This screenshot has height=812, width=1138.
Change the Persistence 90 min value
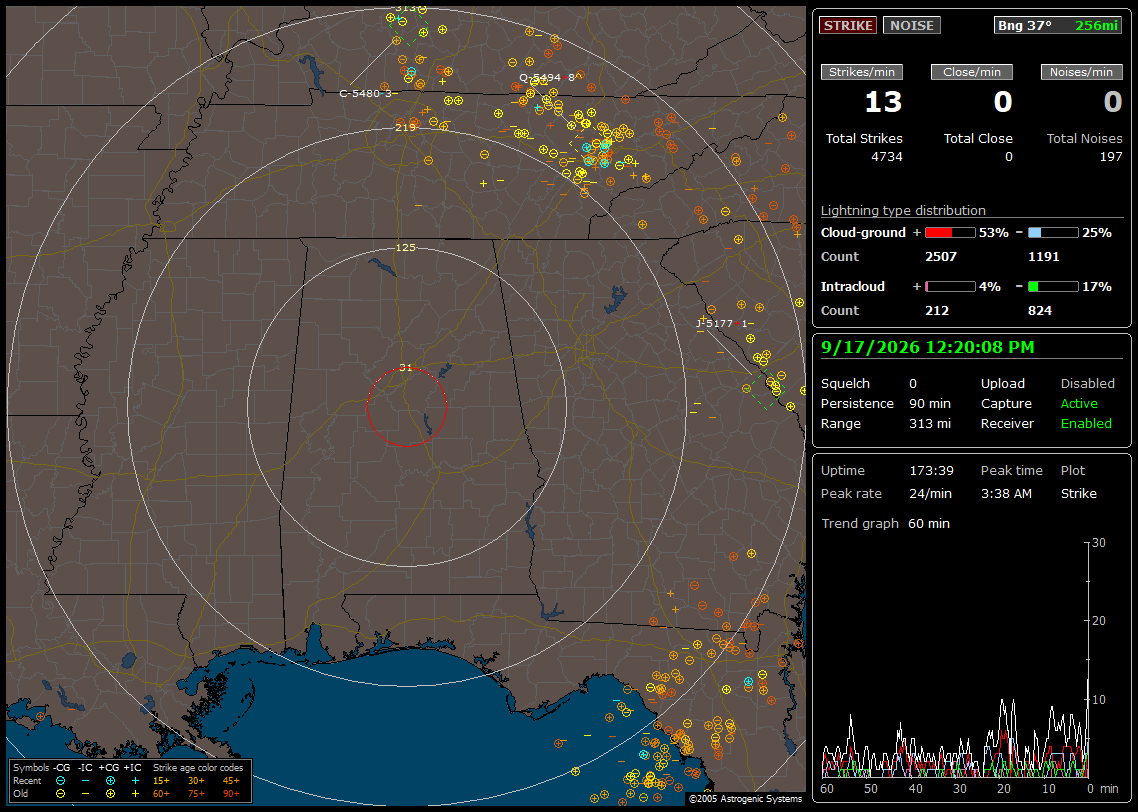click(930, 403)
